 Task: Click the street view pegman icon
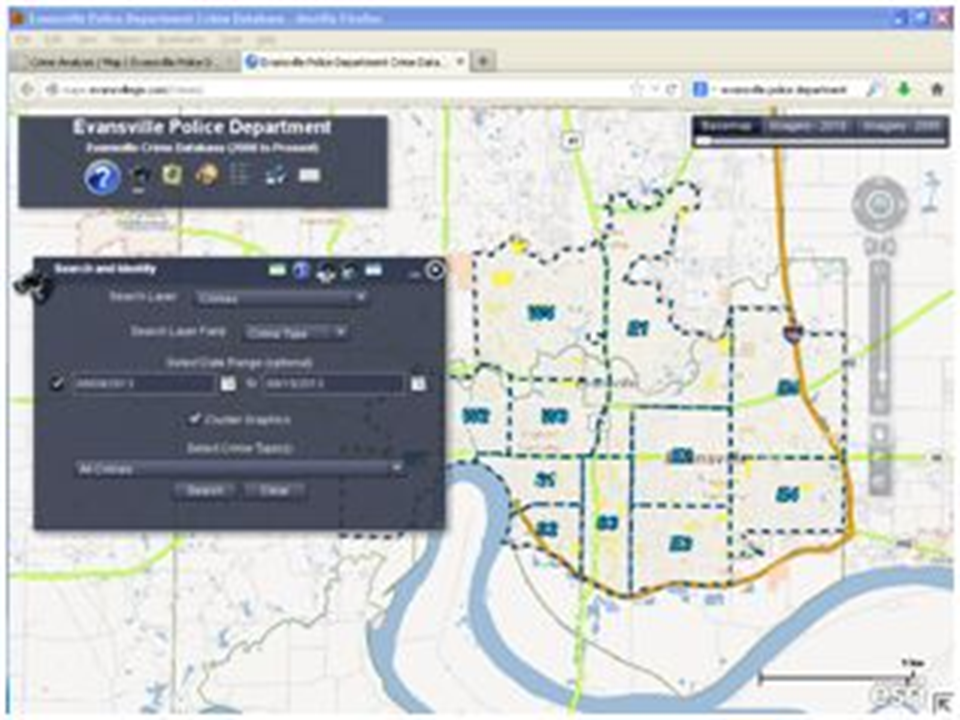click(x=931, y=191)
